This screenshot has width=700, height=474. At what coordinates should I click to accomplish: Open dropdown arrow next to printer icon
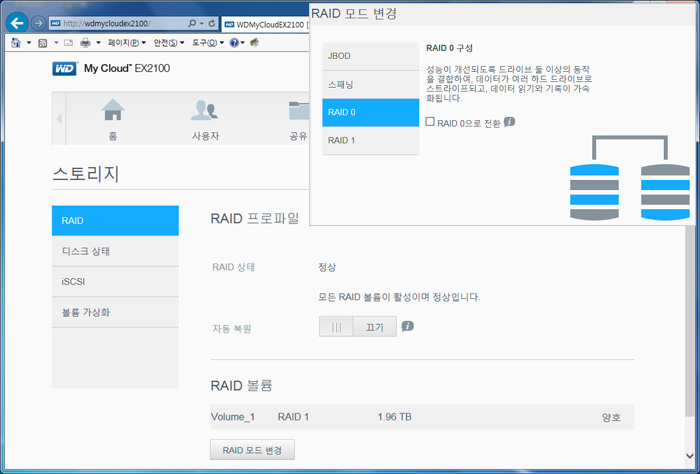[x=98, y=43]
